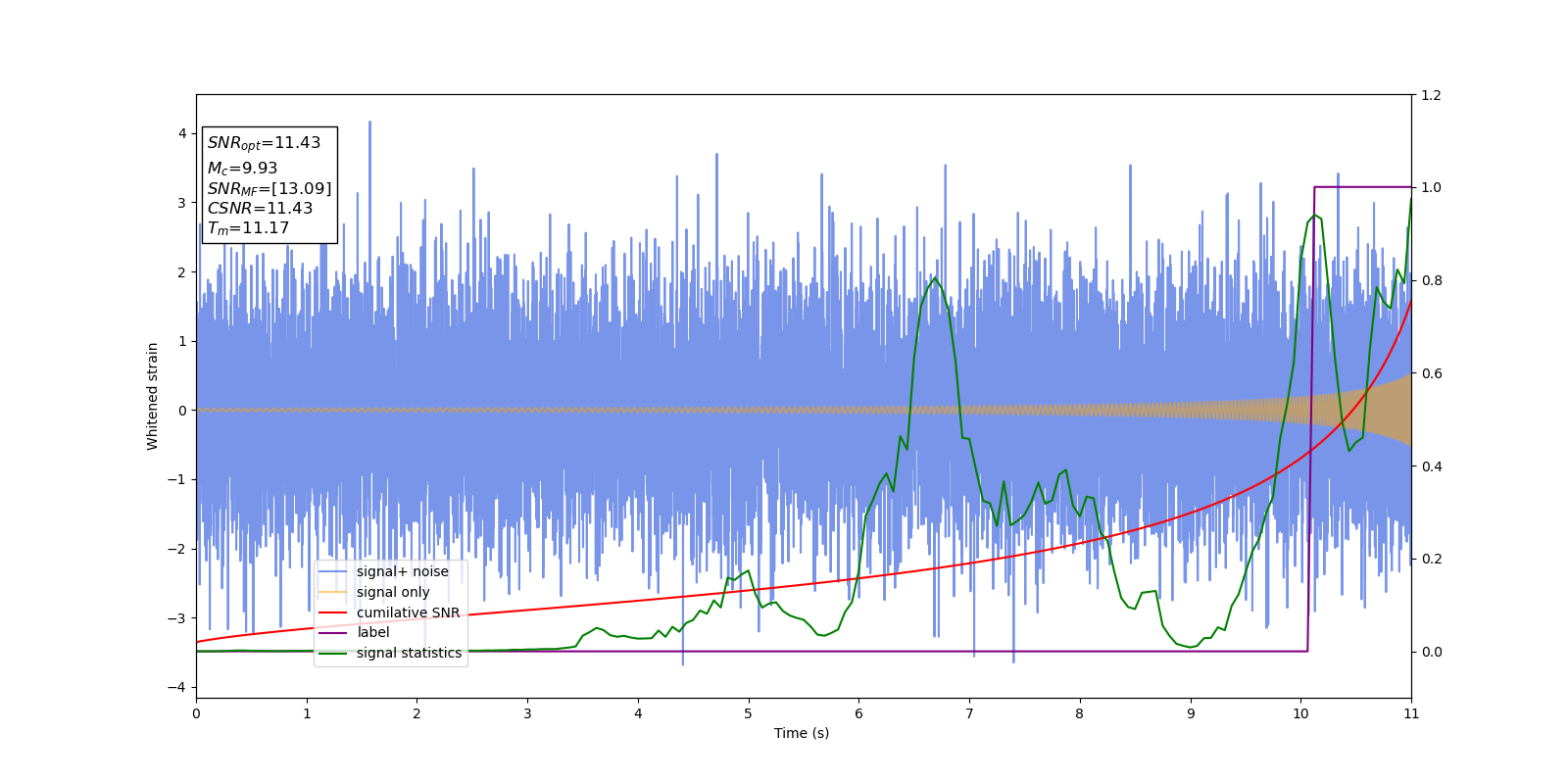Click the Mc=9.93 annotation text
The width and height of the screenshot is (1568, 784).
pyautogui.click(x=242, y=169)
